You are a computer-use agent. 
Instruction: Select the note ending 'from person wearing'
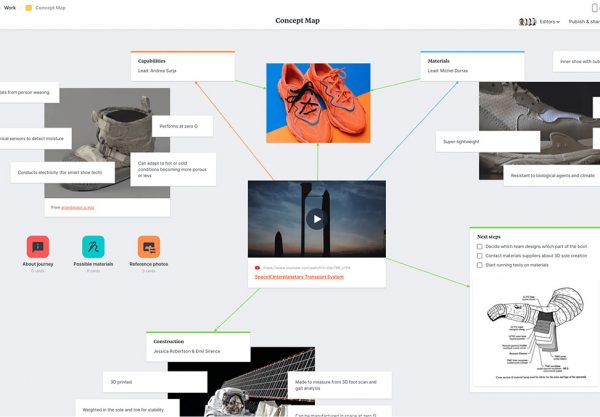pos(29,92)
